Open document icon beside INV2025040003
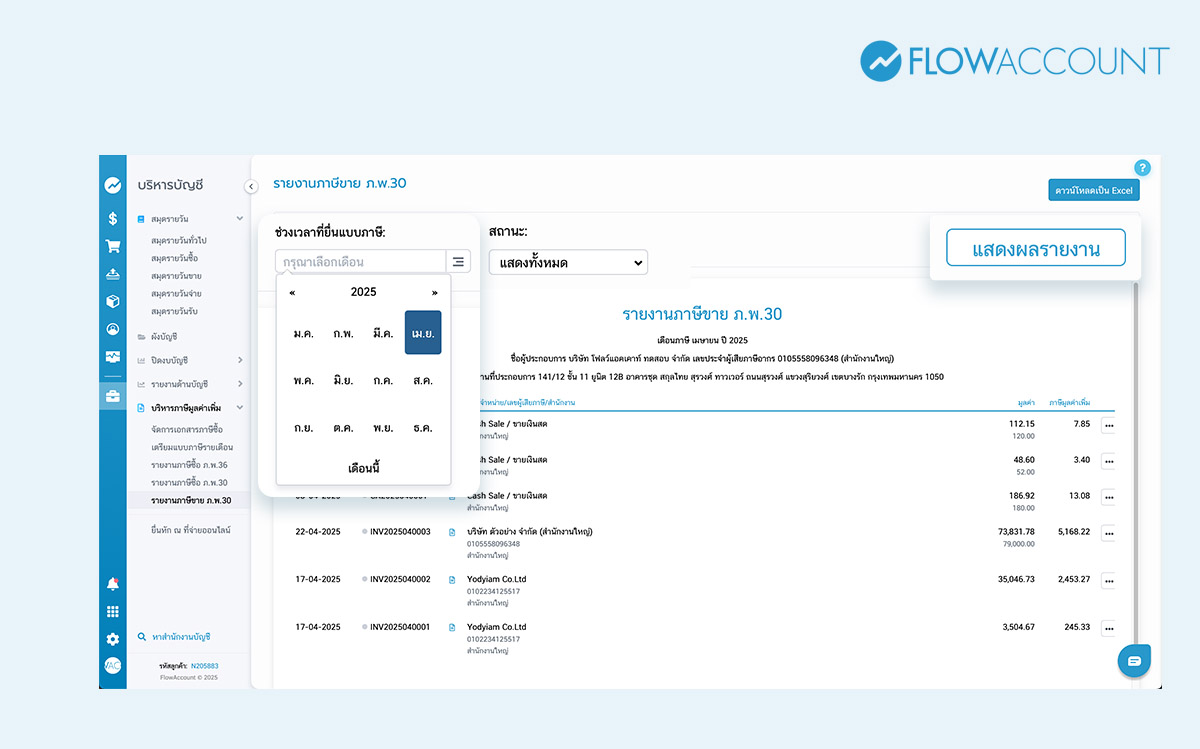Viewport: 1200px width, 749px height. point(452,532)
